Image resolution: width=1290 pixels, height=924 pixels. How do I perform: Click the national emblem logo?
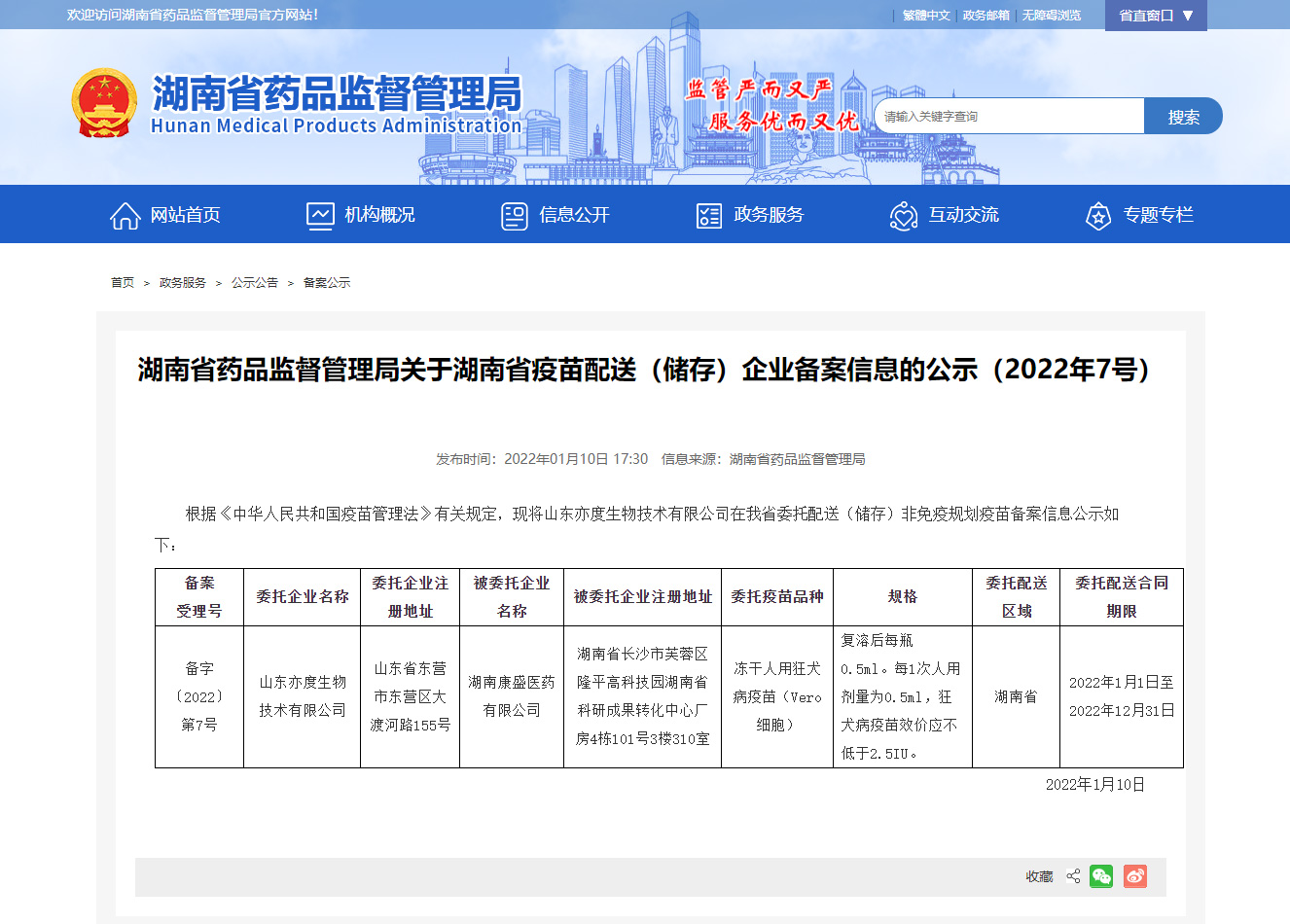(104, 103)
